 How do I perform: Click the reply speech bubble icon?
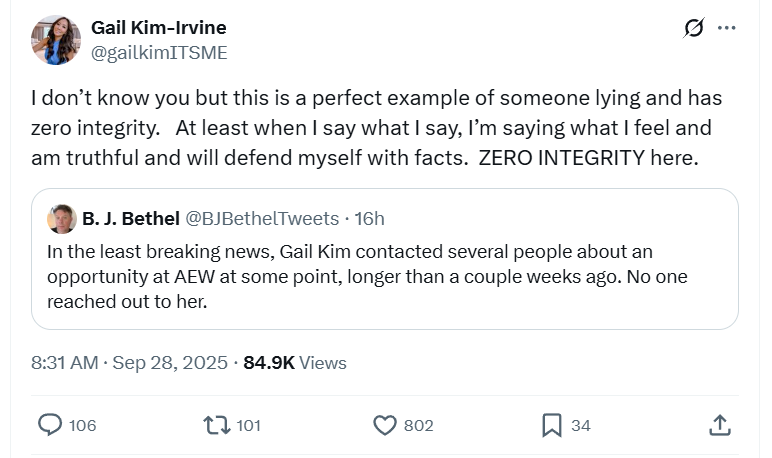[x=50, y=425]
